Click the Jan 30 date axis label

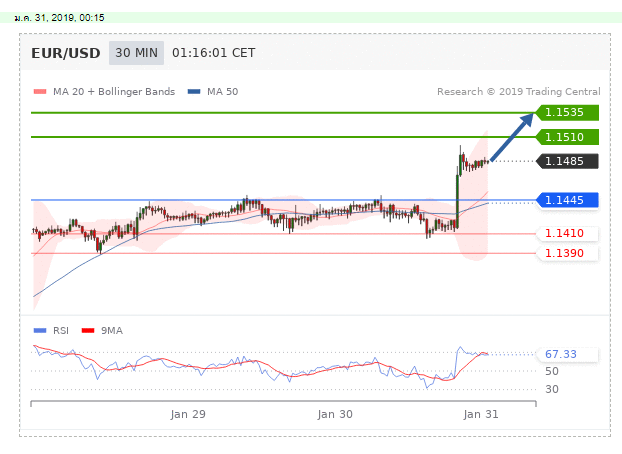click(x=335, y=414)
